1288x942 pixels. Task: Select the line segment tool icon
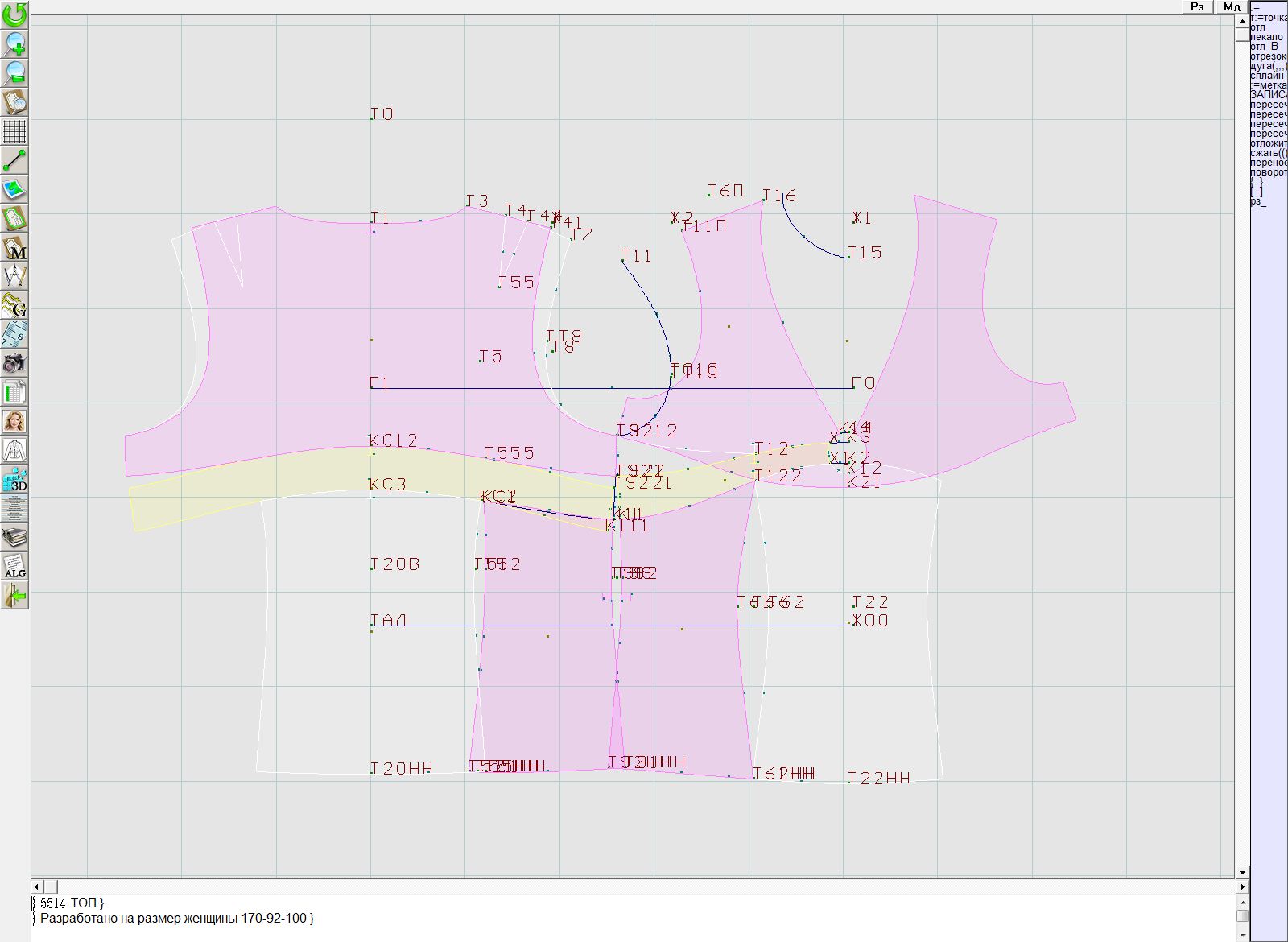tap(14, 160)
